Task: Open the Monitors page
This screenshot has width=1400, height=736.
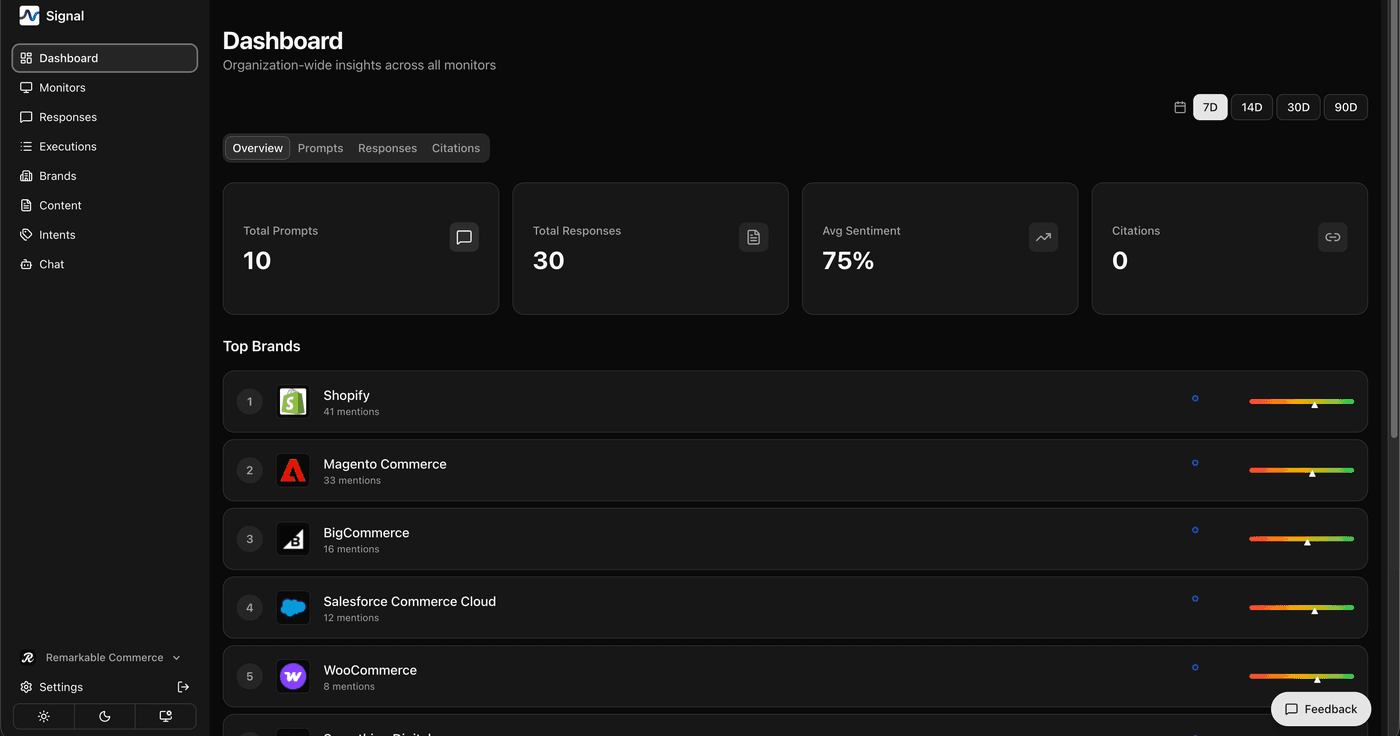Action: click(105, 88)
